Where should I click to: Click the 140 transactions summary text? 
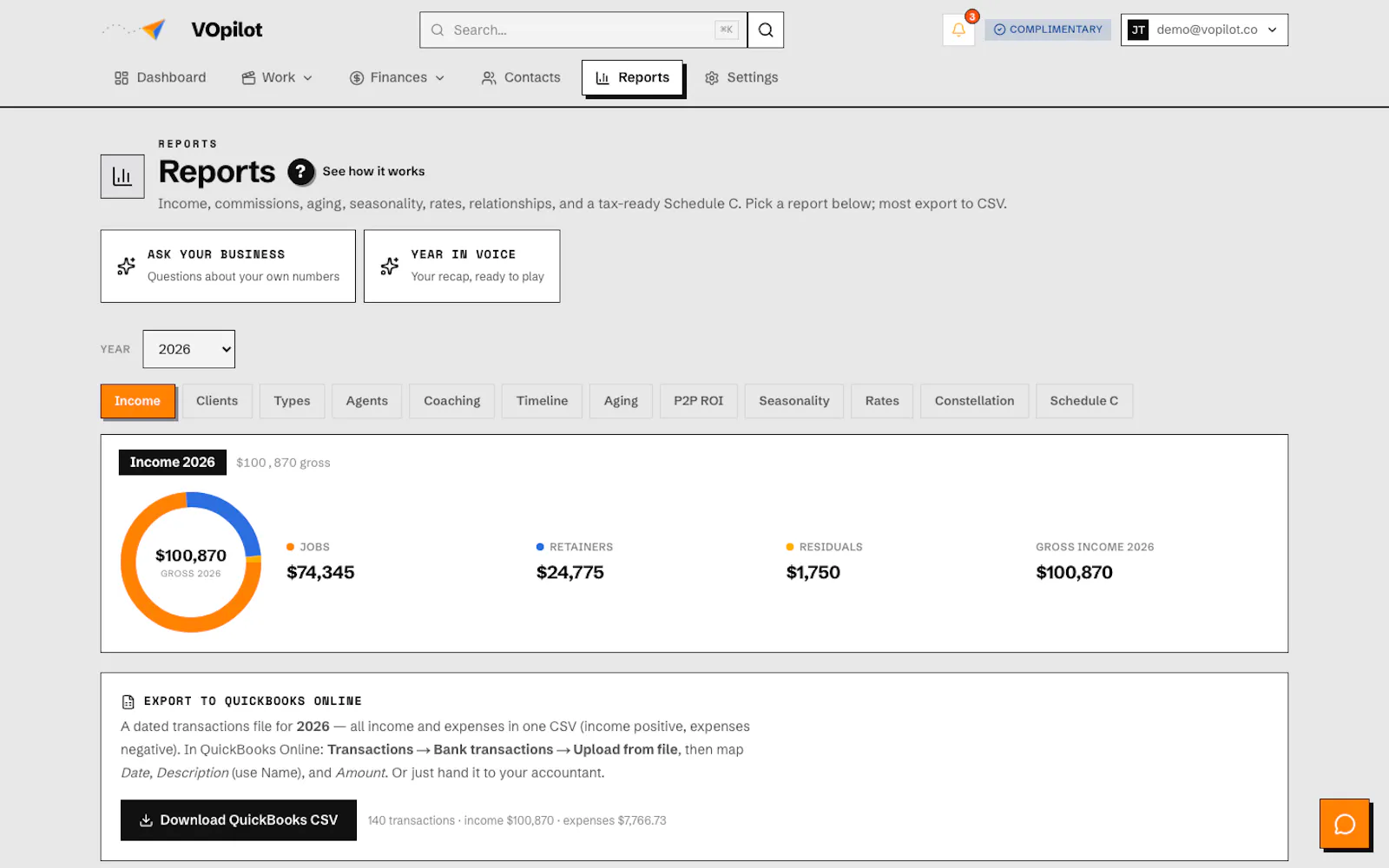(x=517, y=821)
